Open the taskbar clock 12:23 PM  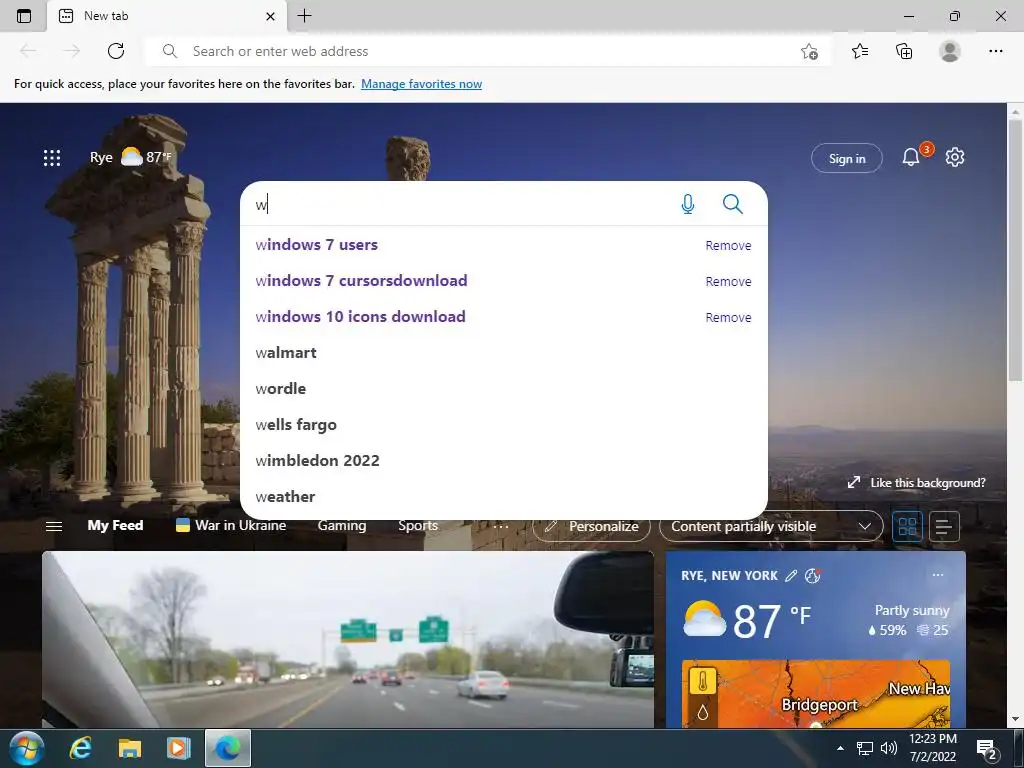pos(933,748)
